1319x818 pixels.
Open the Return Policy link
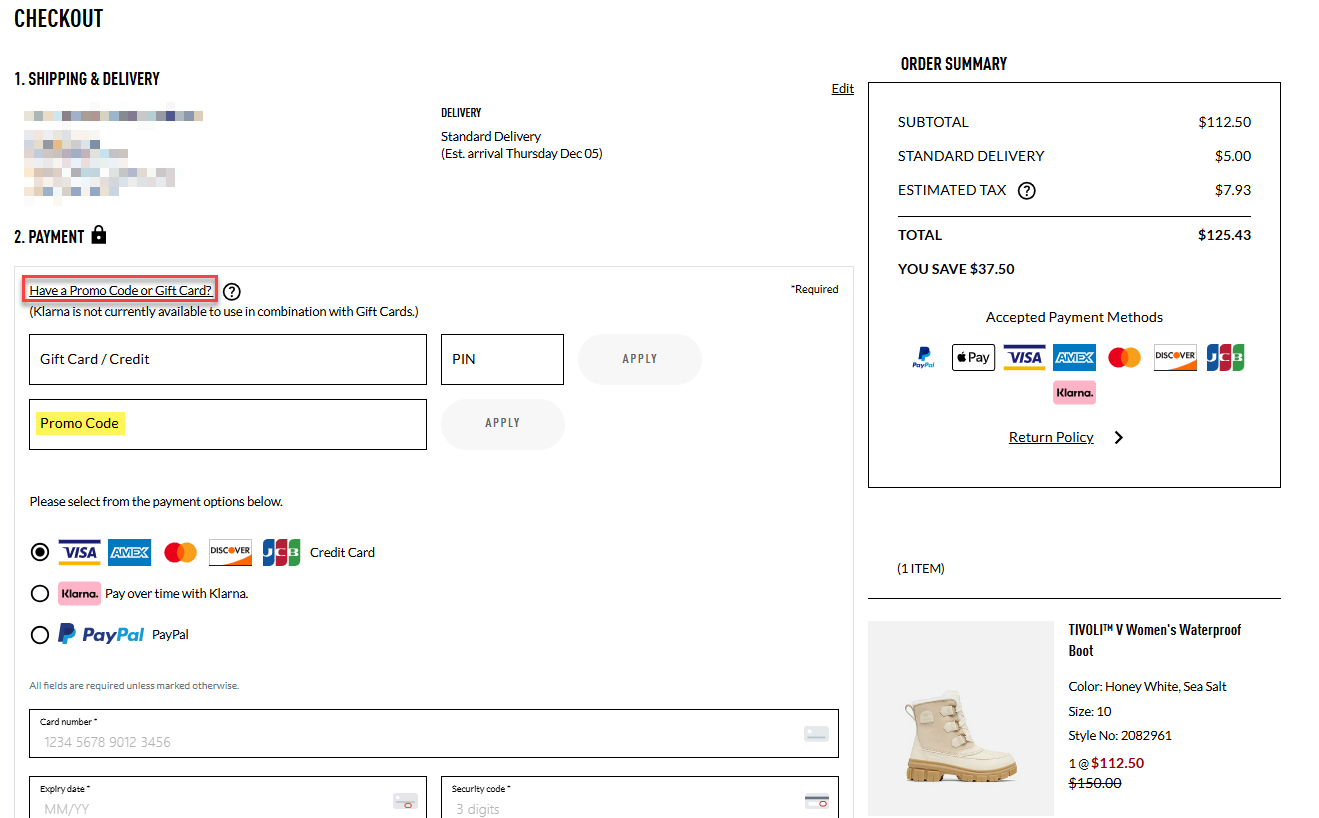(1051, 438)
